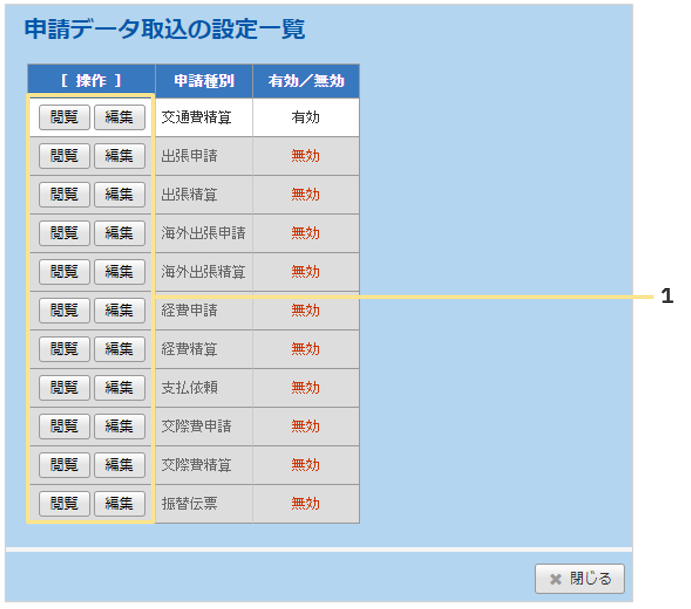Open 閲覧 for 振替伝票 row
The width and height of the screenshot is (691, 609).
[64, 504]
